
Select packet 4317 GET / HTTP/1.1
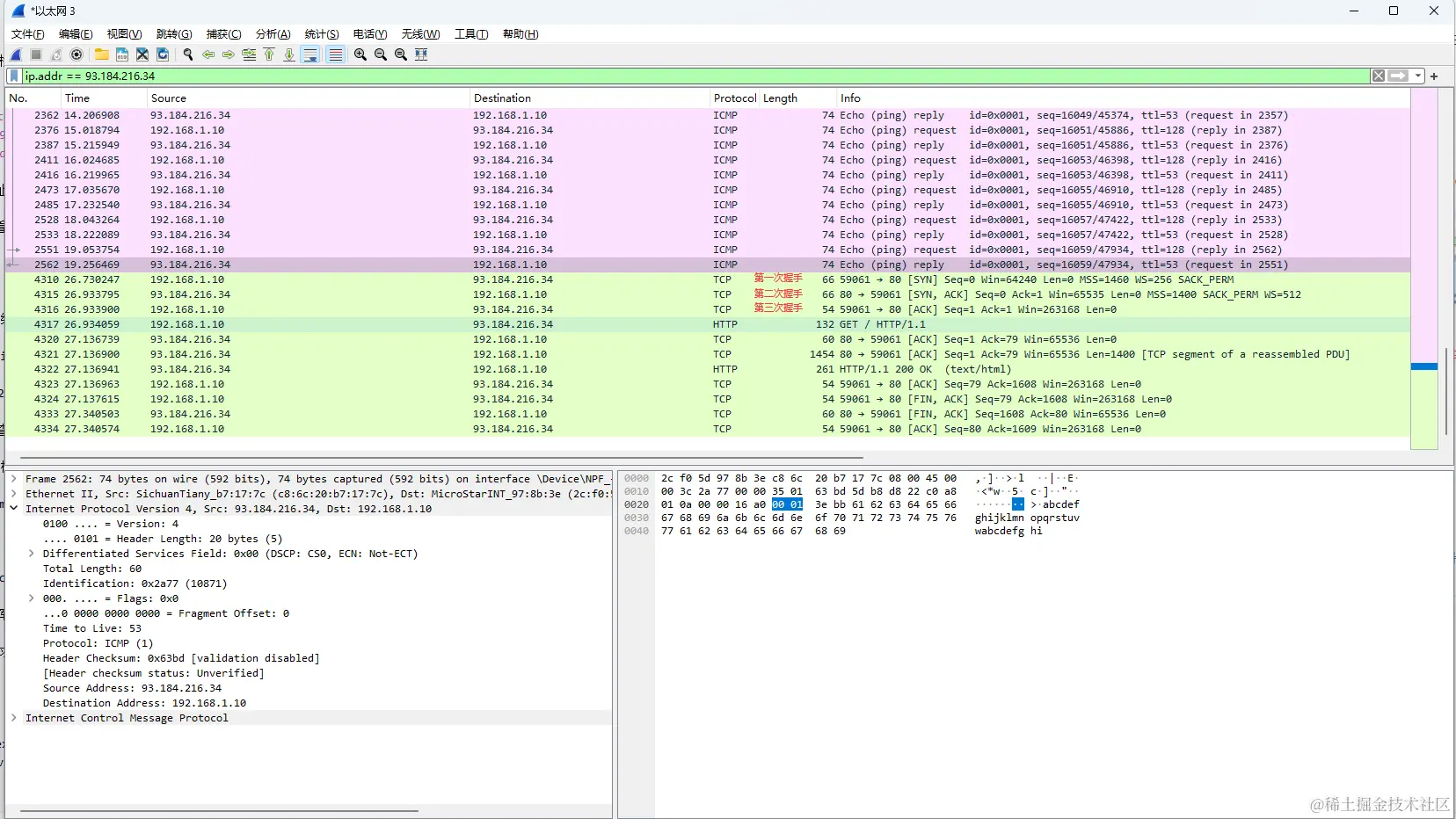(x=708, y=324)
